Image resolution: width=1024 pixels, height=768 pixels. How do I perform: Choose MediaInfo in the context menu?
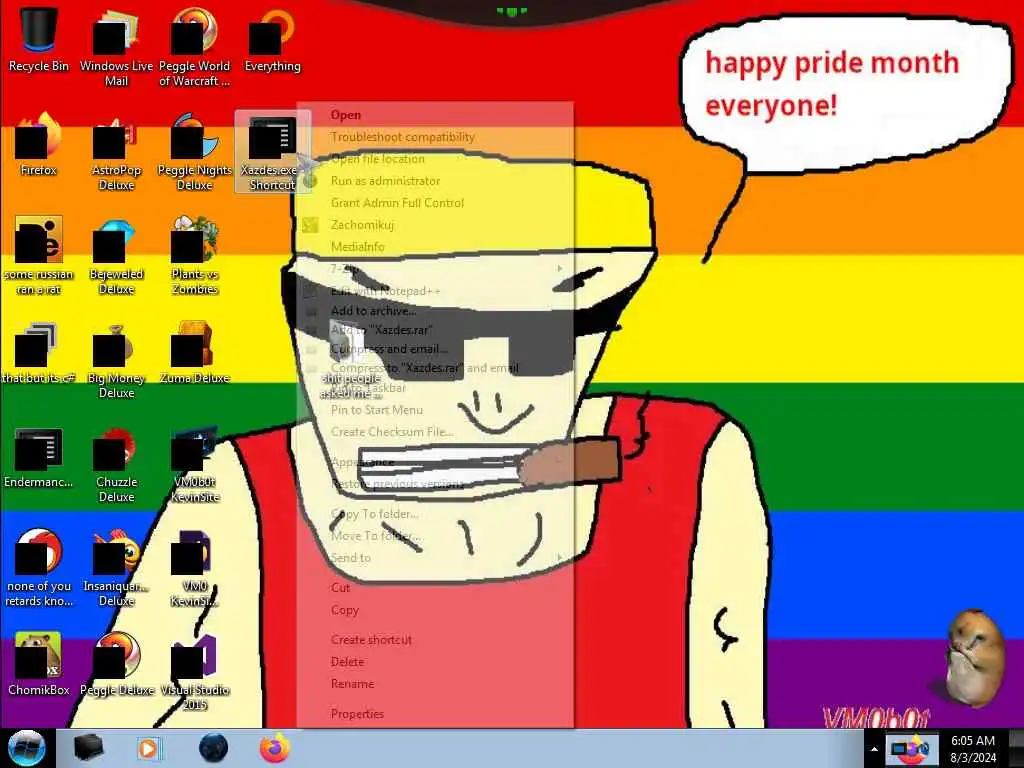[x=435, y=247]
